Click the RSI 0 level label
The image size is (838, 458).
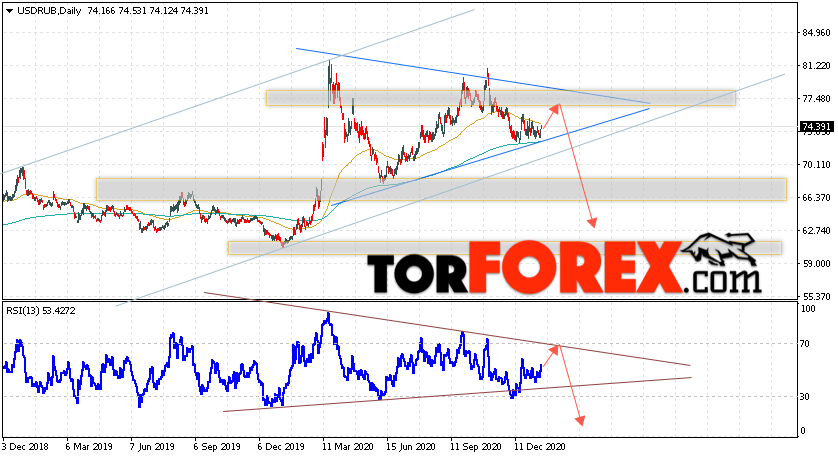coord(804,431)
